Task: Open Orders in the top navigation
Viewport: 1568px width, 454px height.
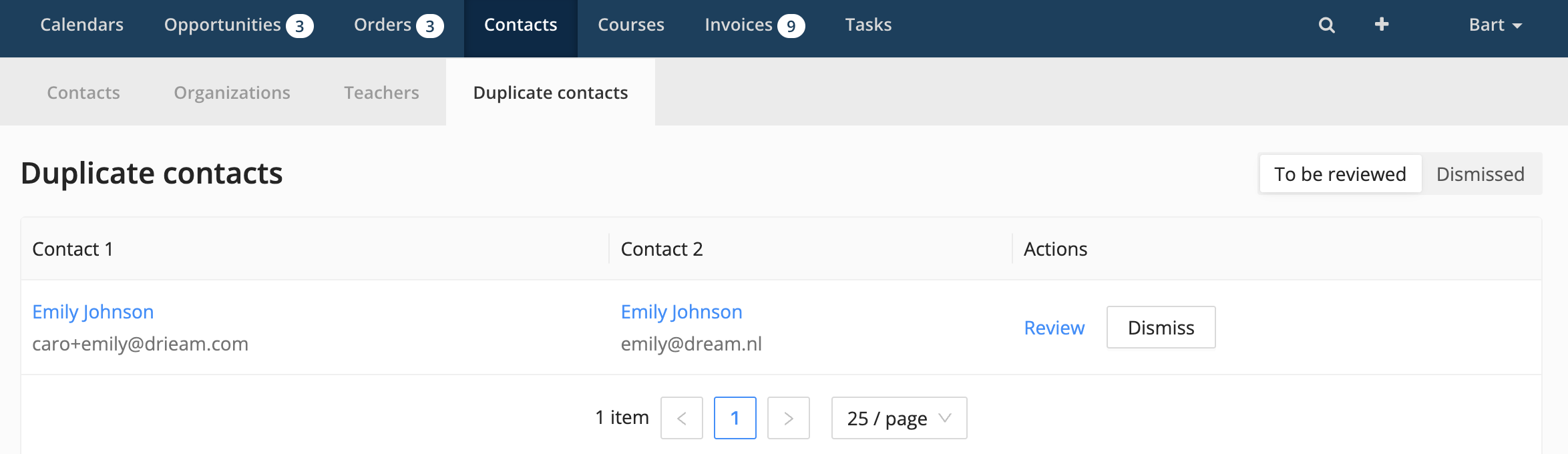Action: (399, 25)
